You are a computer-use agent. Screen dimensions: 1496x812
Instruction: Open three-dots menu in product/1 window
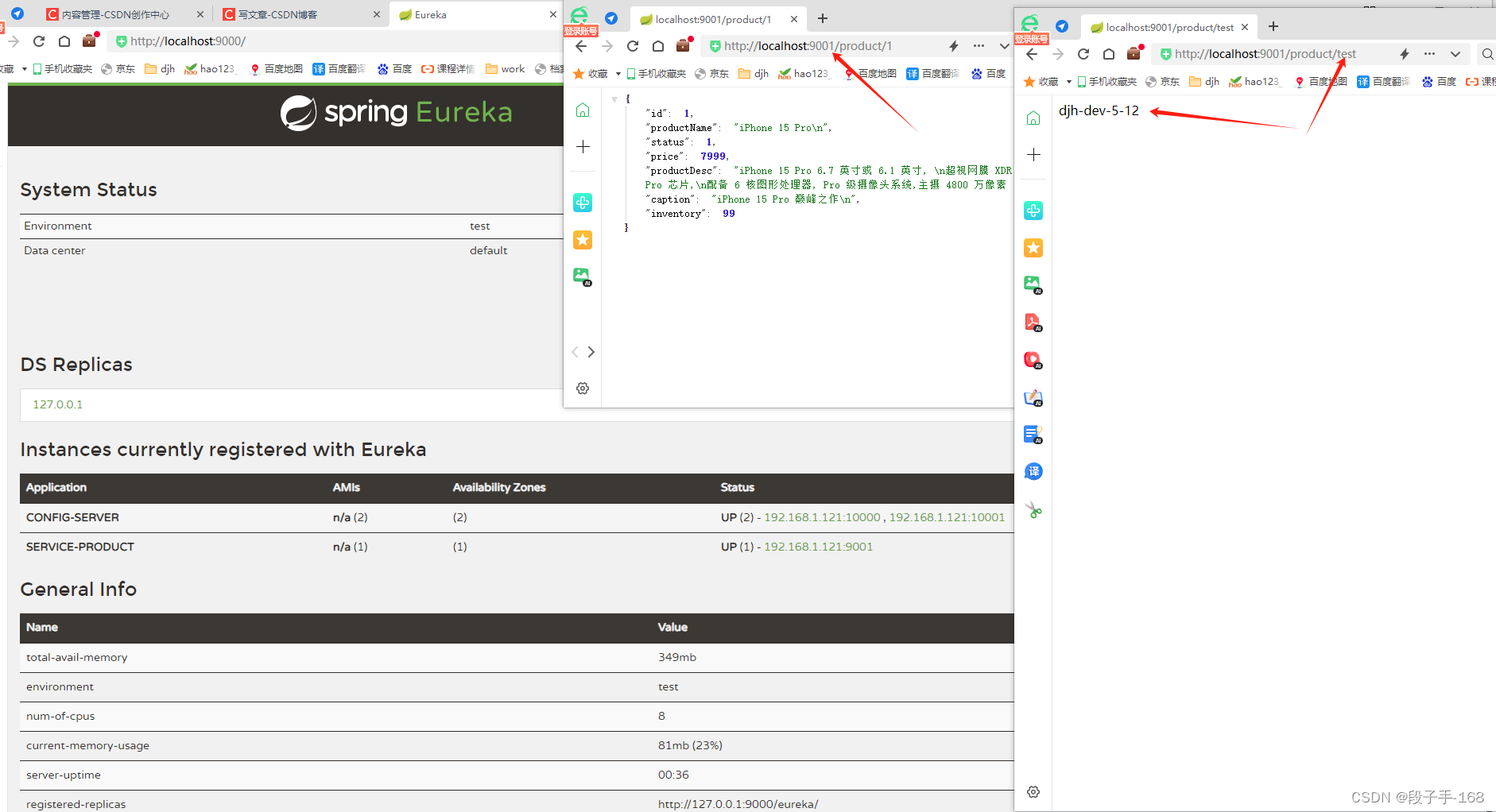(979, 46)
